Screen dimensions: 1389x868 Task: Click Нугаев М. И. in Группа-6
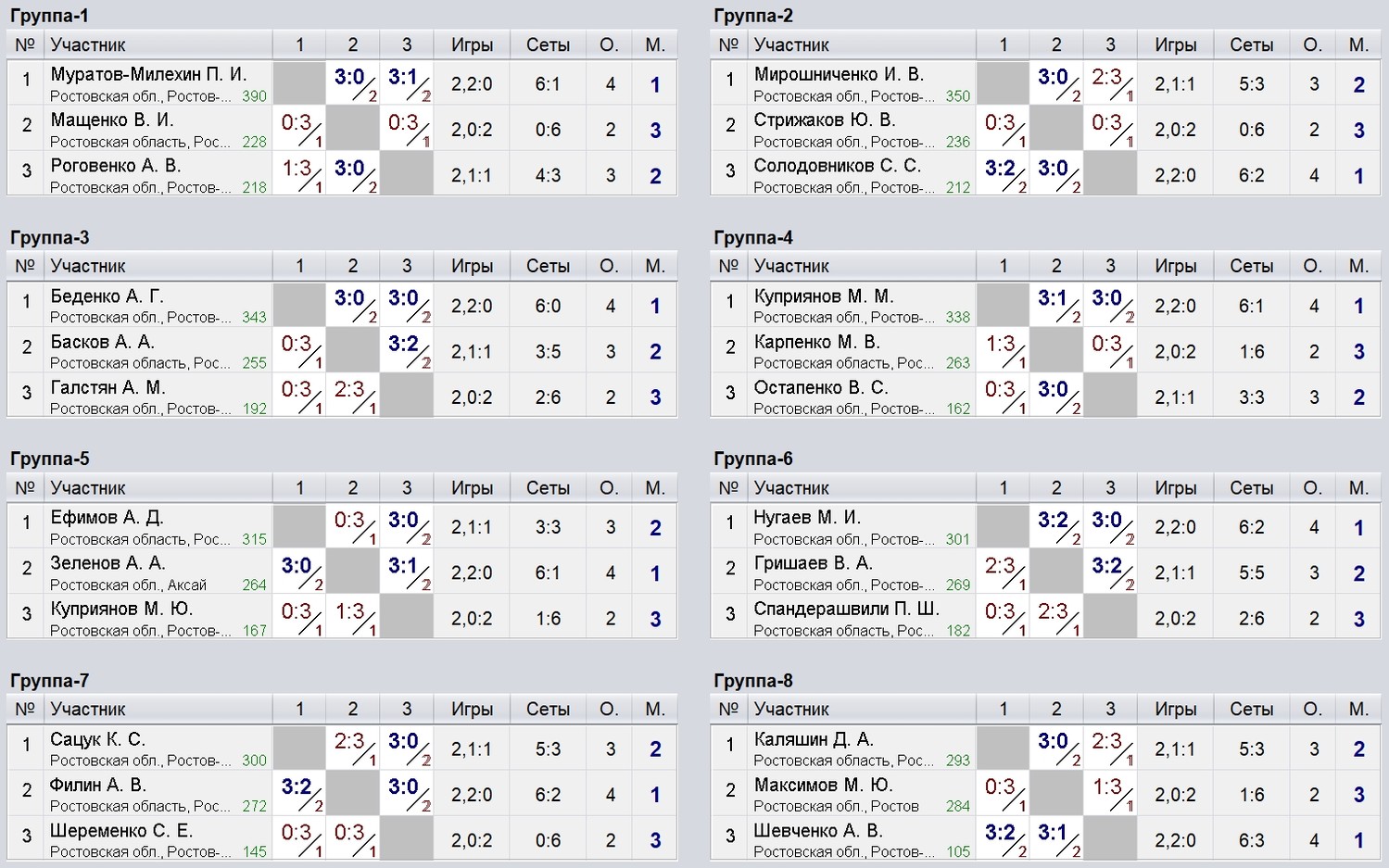tap(807, 517)
